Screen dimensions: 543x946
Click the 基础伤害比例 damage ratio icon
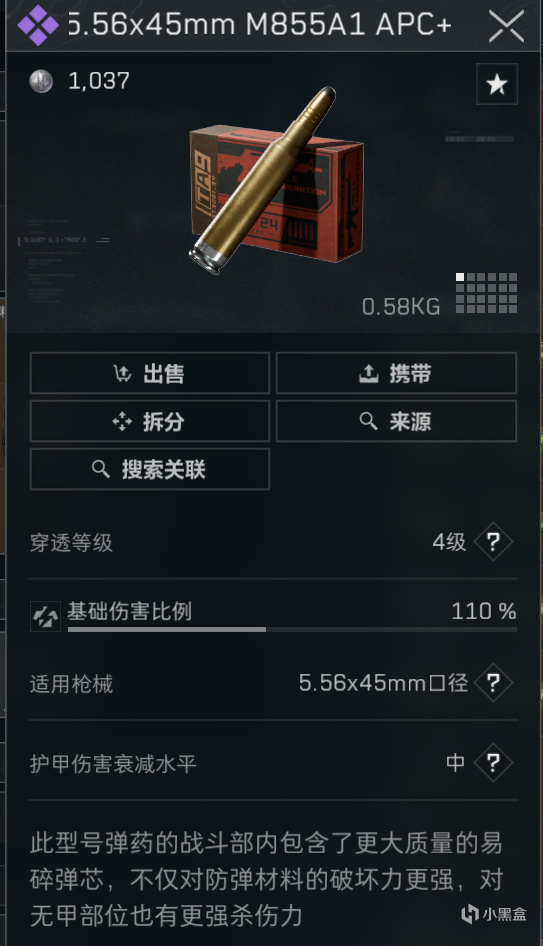[45, 616]
